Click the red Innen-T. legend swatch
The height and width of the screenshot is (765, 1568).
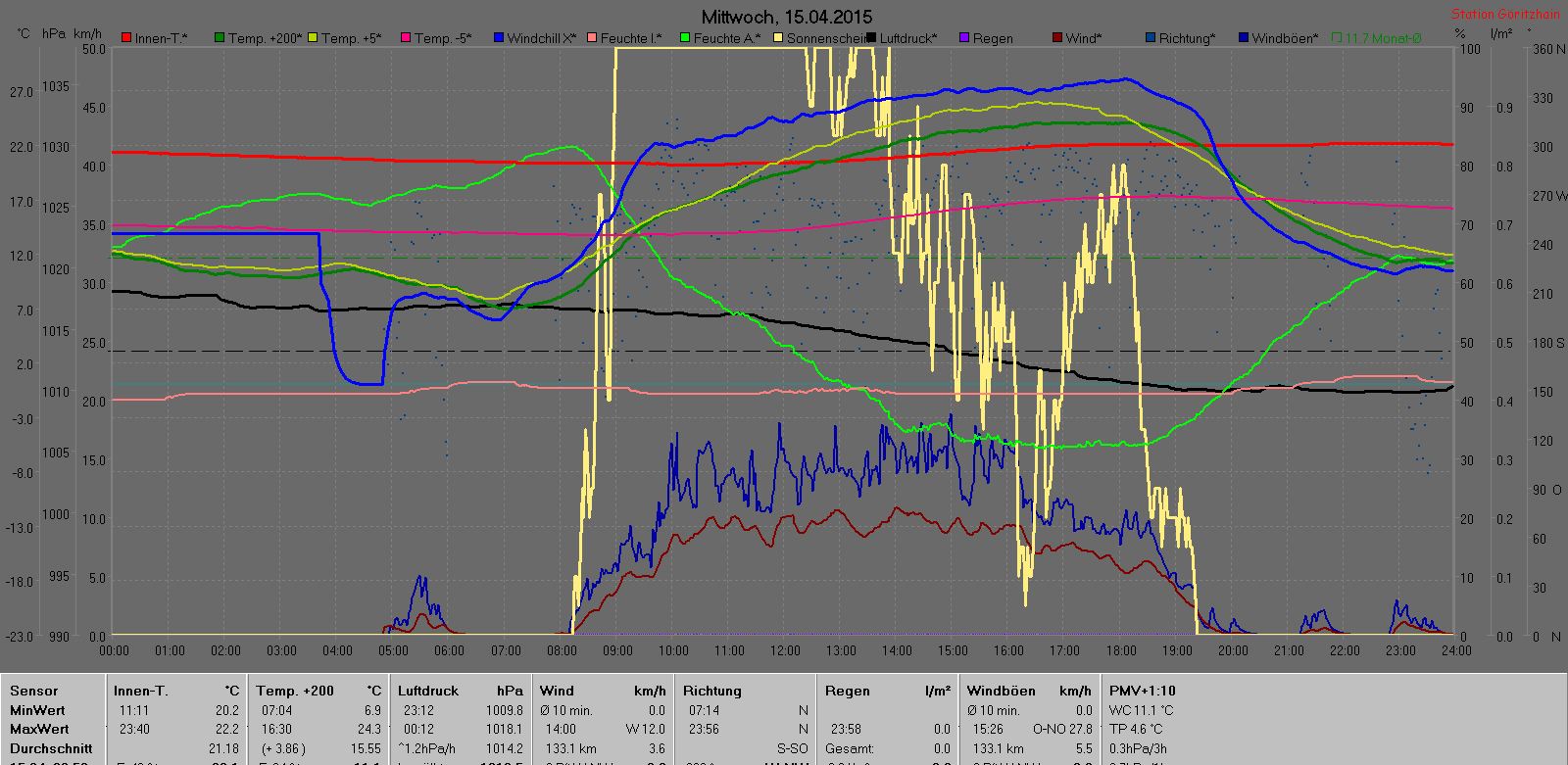pos(126,38)
